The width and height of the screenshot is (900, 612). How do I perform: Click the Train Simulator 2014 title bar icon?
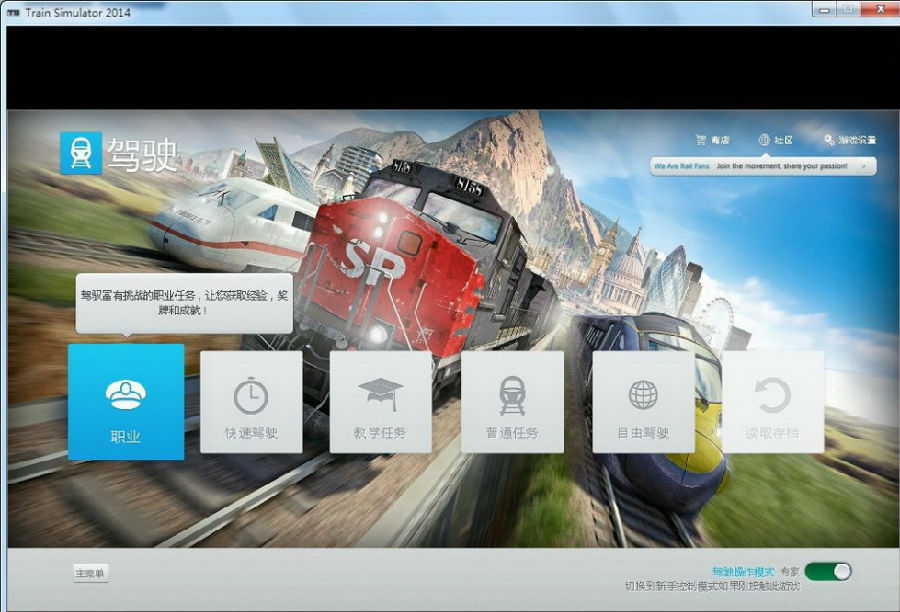[13, 12]
